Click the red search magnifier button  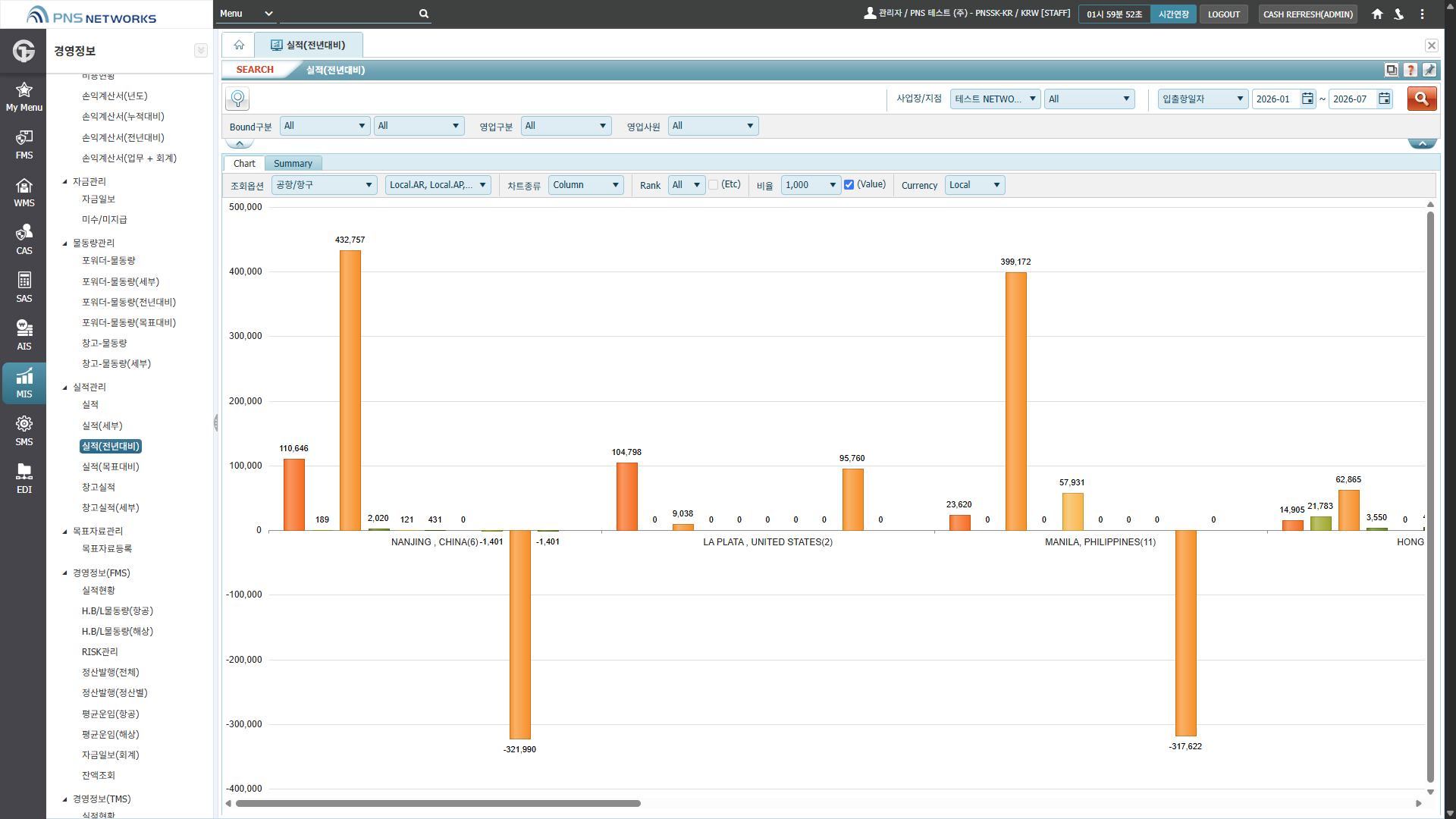(x=1422, y=99)
